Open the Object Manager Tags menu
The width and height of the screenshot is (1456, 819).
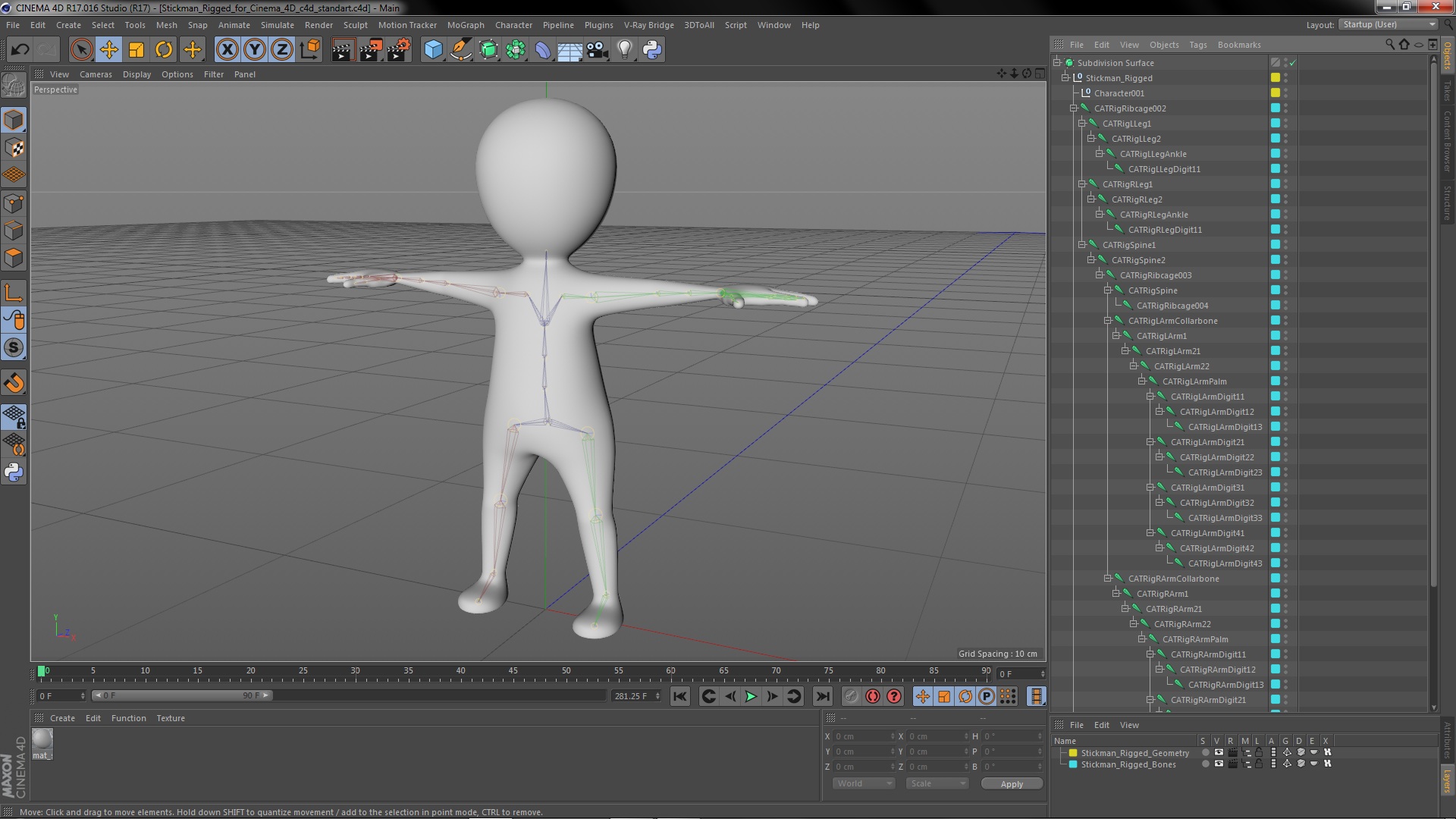pos(1198,45)
